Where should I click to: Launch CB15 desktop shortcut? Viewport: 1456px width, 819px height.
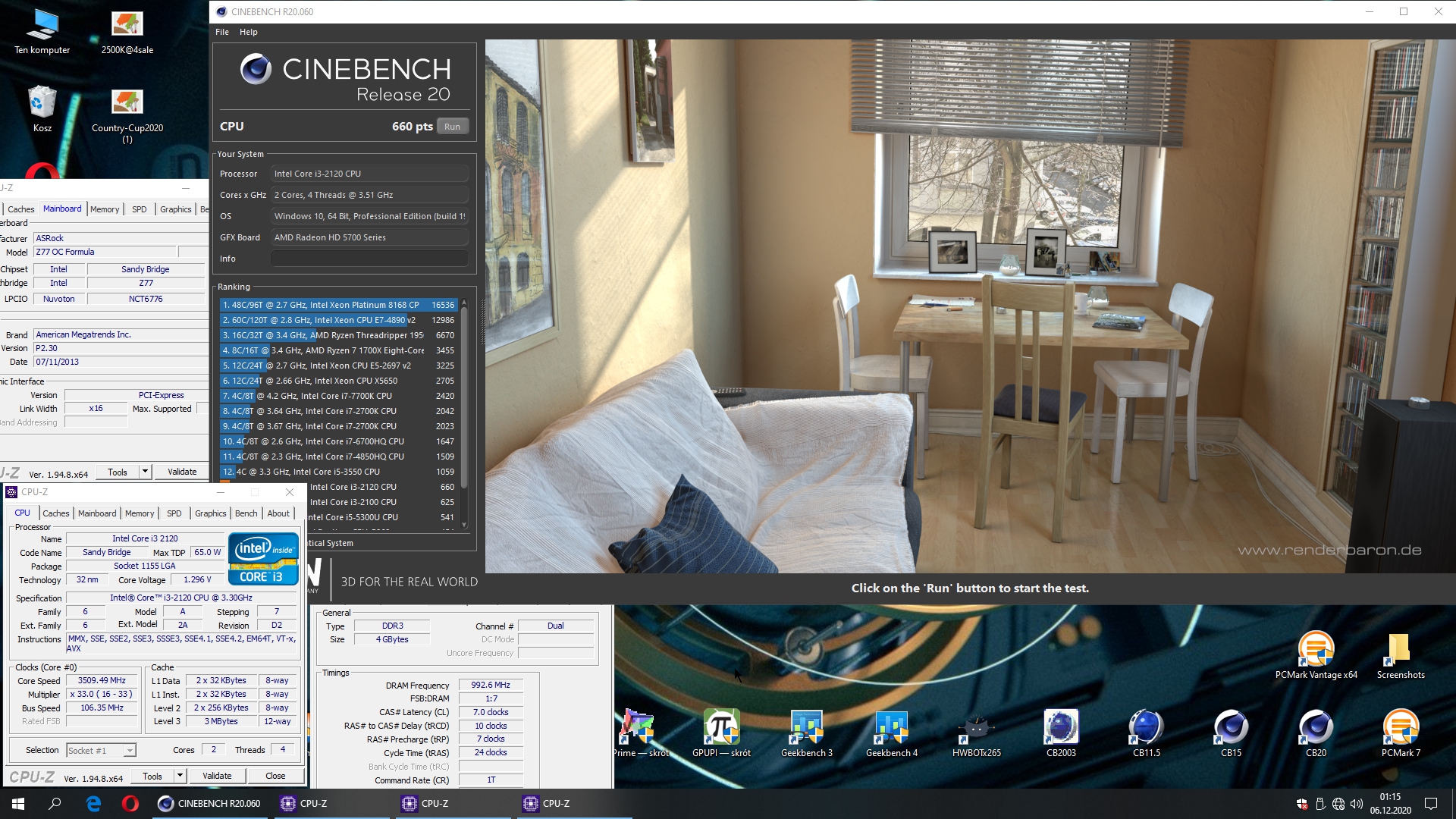click(1231, 733)
